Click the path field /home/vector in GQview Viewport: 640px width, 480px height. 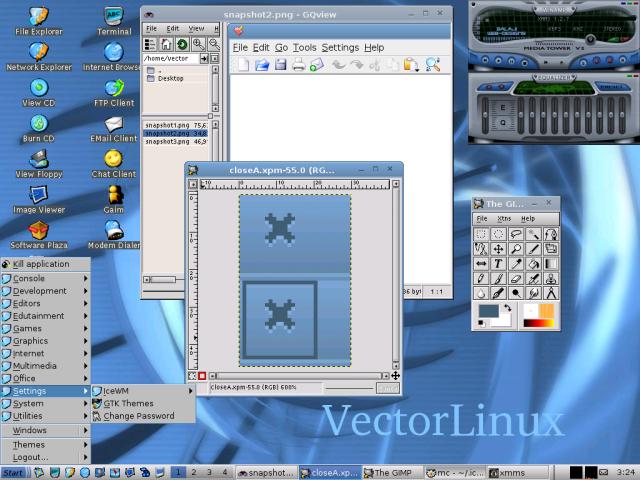tap(171, 59)
